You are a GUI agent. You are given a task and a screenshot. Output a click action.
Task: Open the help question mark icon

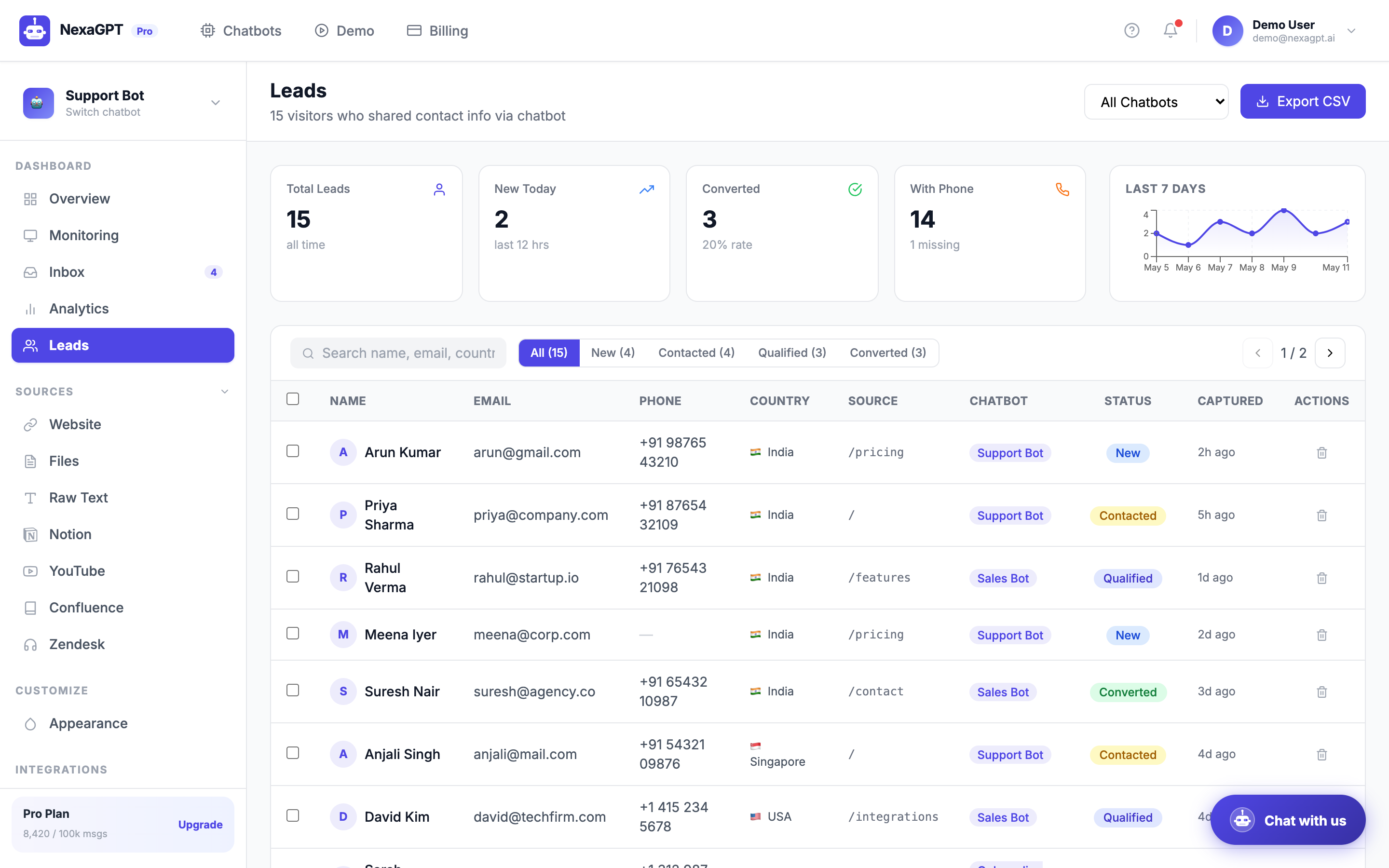1131,30
